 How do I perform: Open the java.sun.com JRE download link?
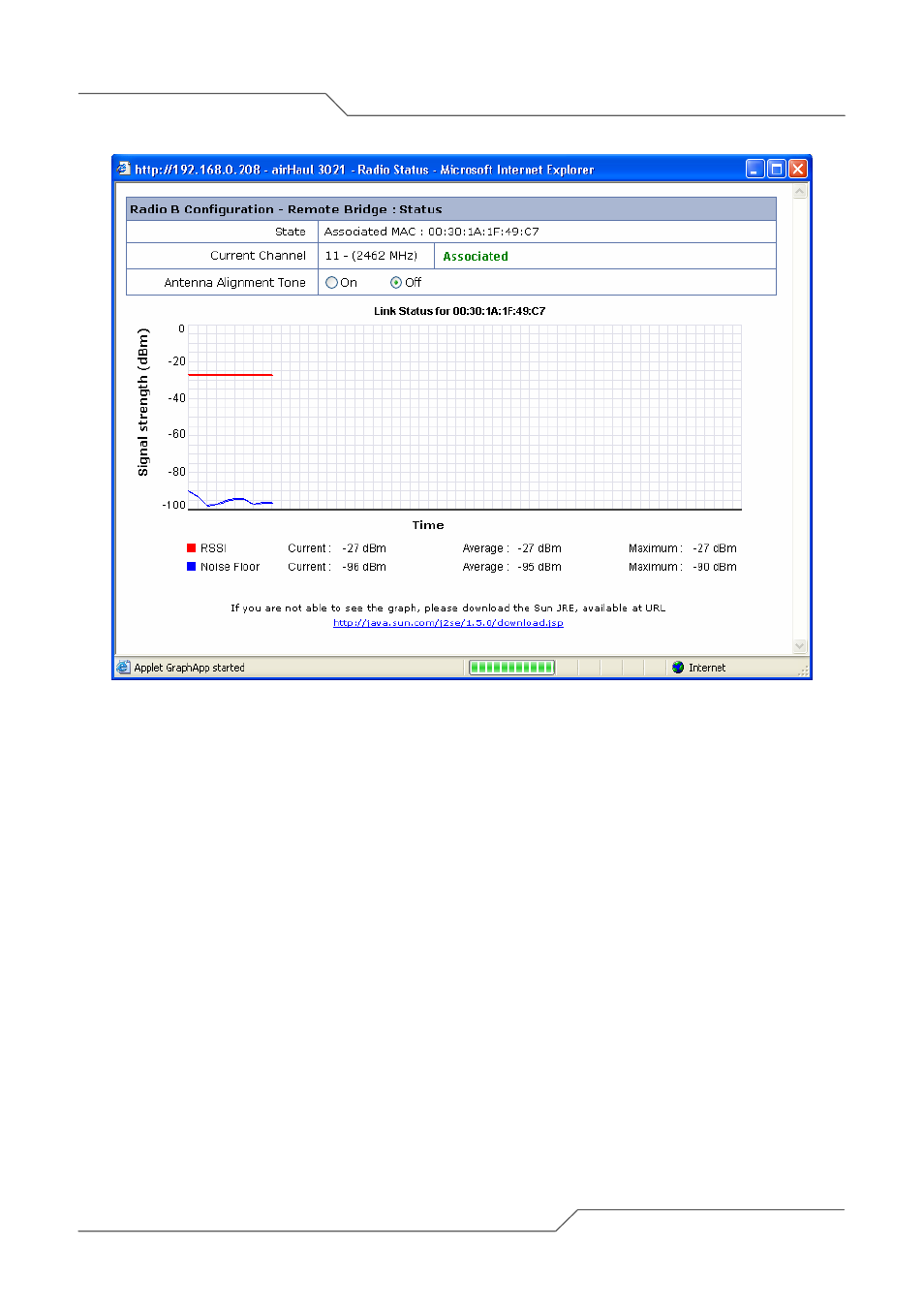click(448, 623)
